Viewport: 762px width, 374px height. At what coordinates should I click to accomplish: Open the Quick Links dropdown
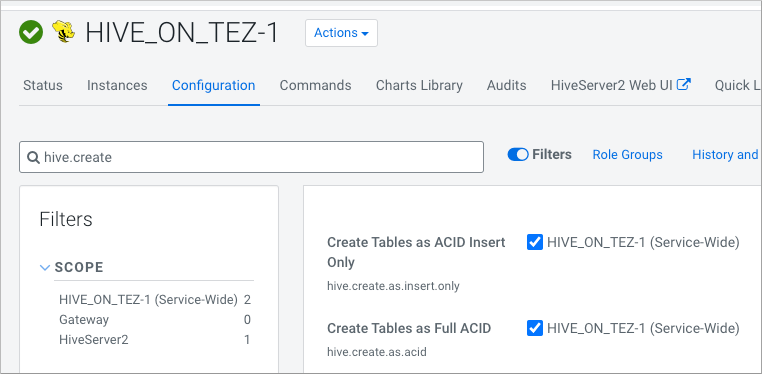tap(738, 85)
